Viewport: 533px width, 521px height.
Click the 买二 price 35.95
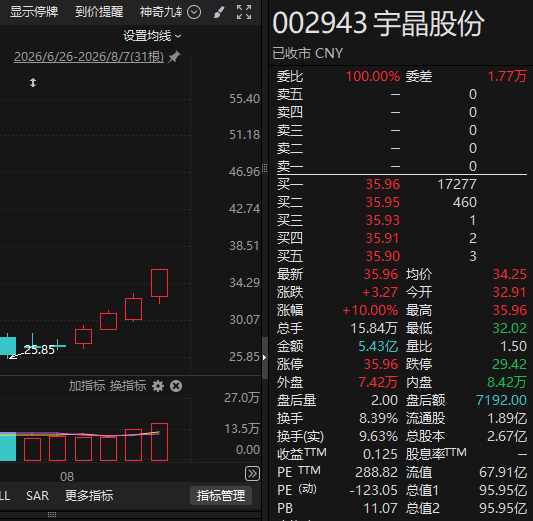coord(383,203)
